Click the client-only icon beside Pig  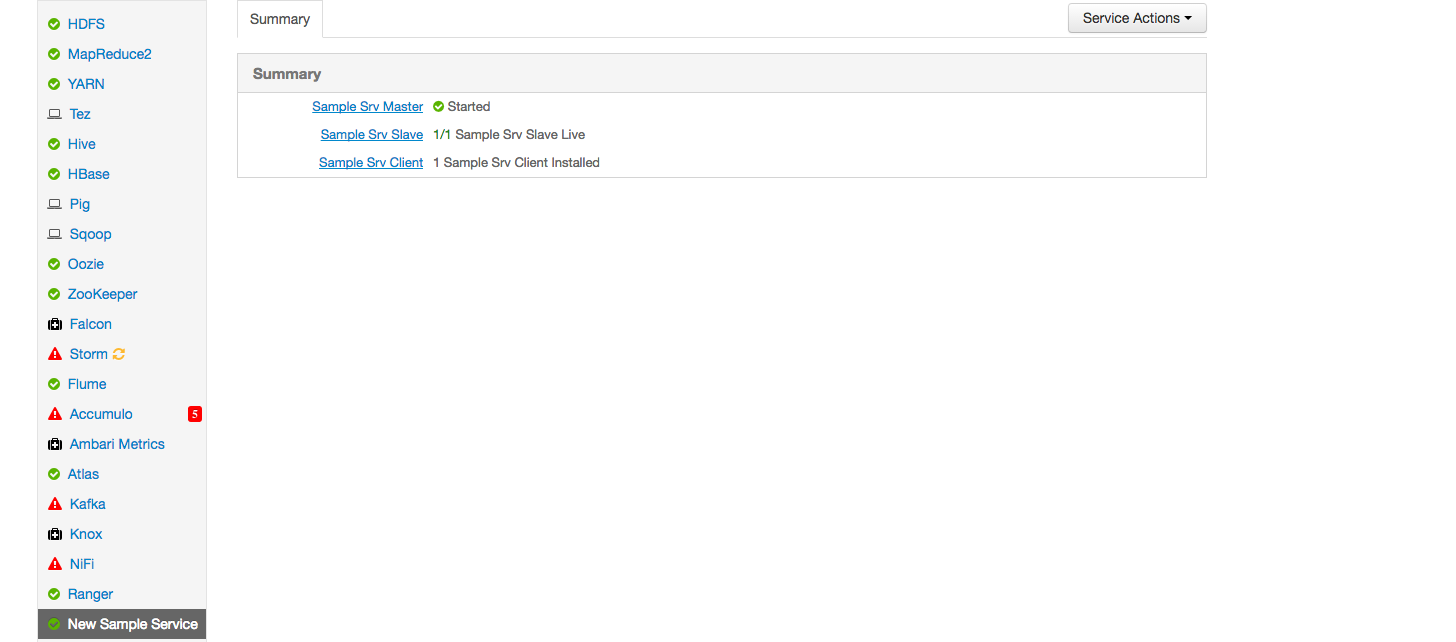pos(54,204)
